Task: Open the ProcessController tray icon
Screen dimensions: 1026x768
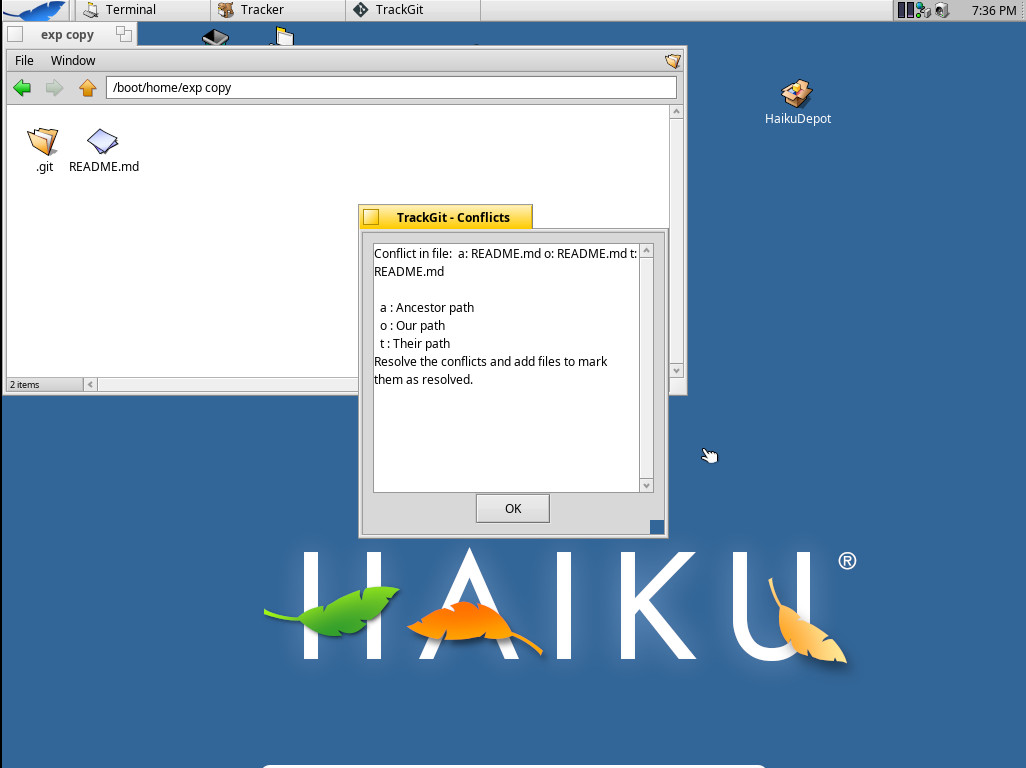Action: coord(906,10)
